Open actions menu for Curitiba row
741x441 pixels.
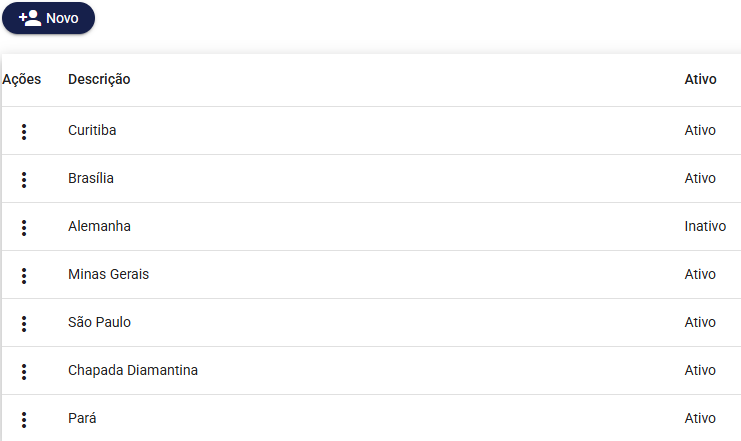click(x=24, y=131)
